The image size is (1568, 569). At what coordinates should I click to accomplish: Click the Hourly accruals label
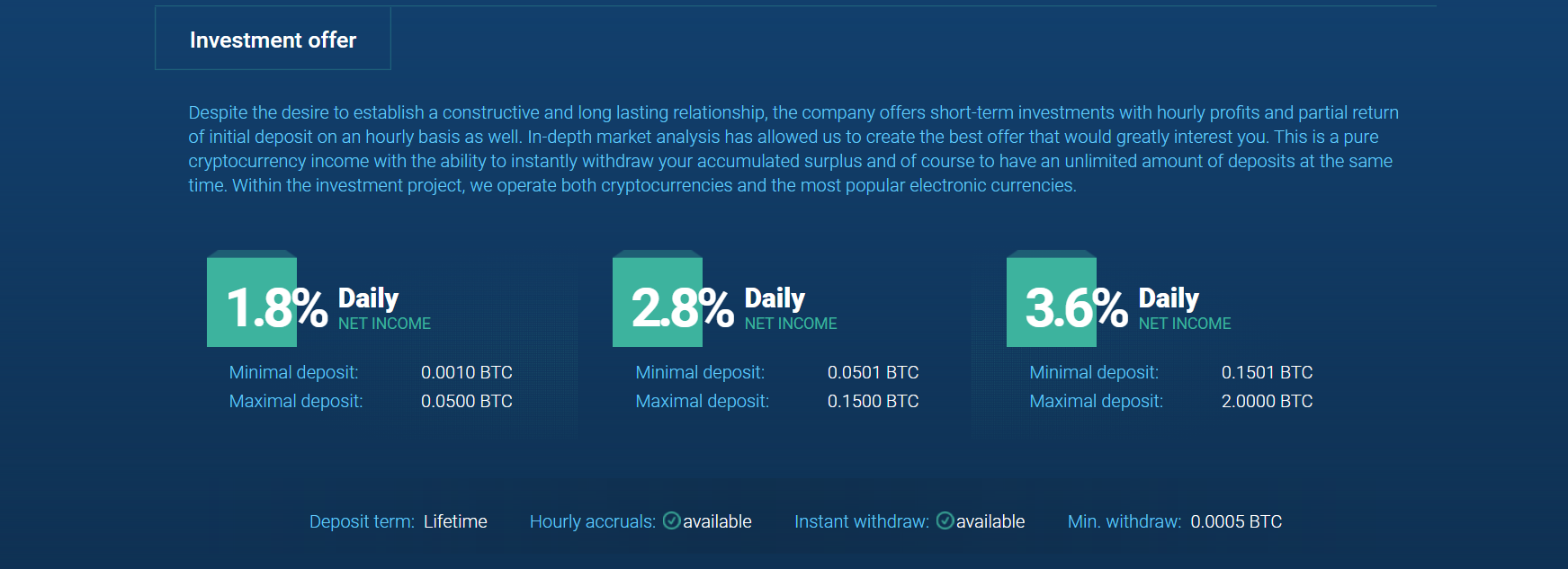[592, 521]
